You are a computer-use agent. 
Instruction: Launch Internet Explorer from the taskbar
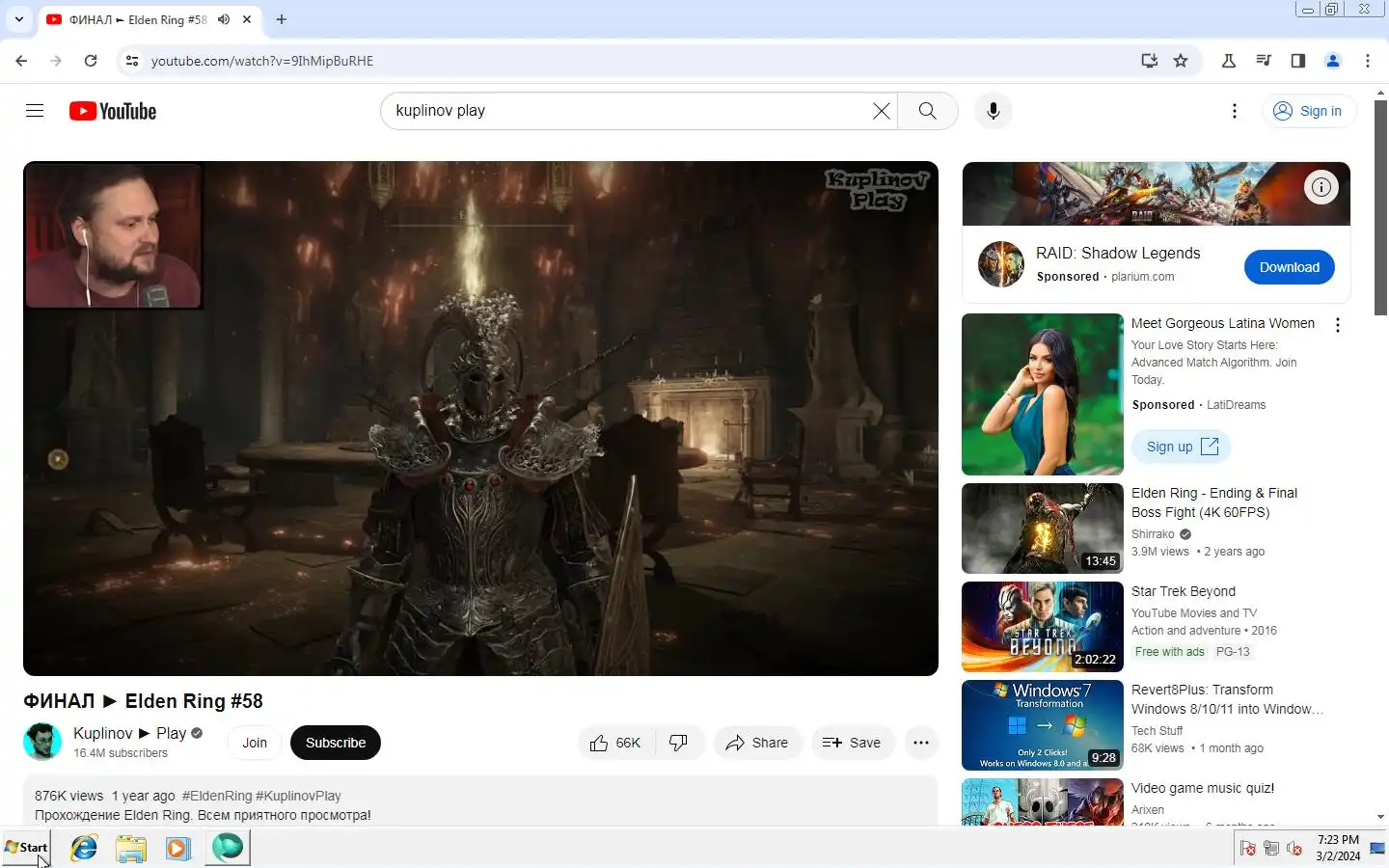coord(84,848)
